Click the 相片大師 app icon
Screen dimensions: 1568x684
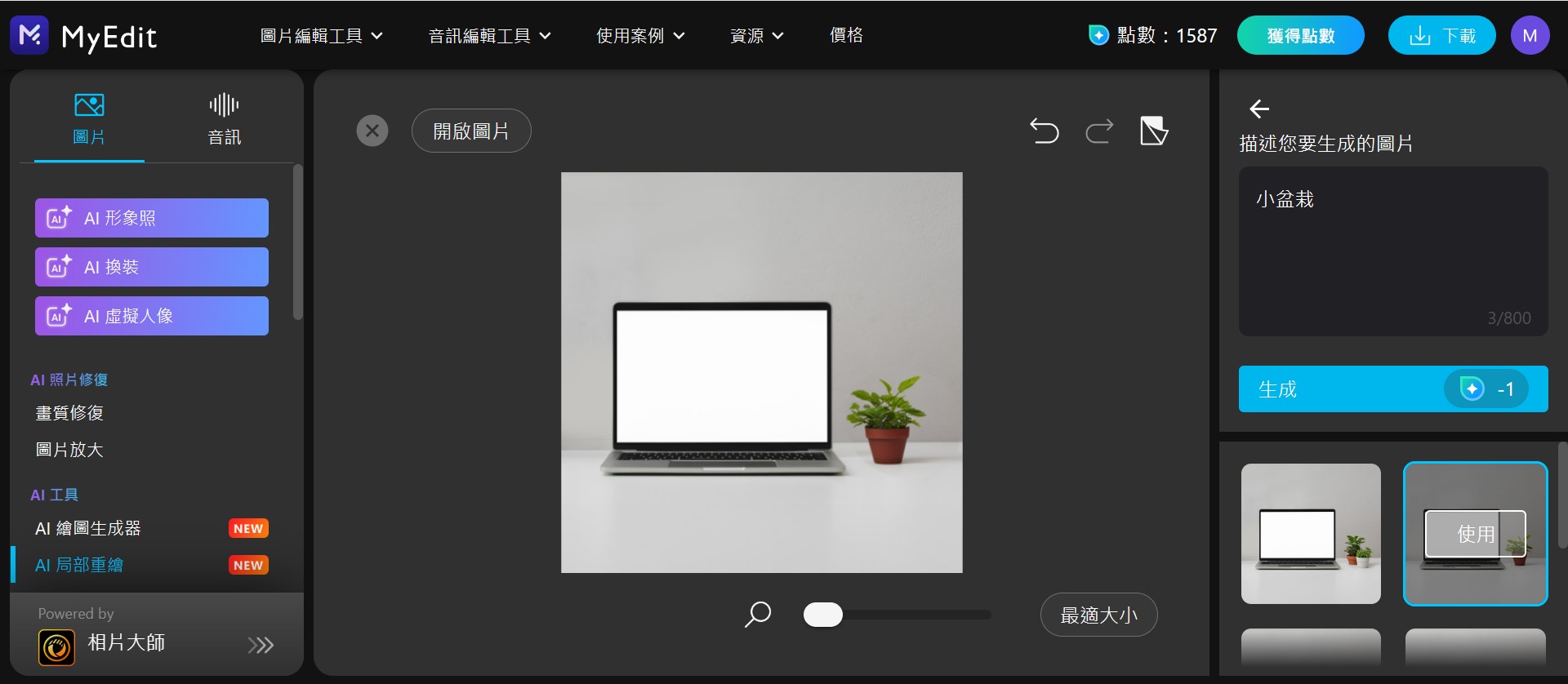pyautogui.click(x=56, y=648)
